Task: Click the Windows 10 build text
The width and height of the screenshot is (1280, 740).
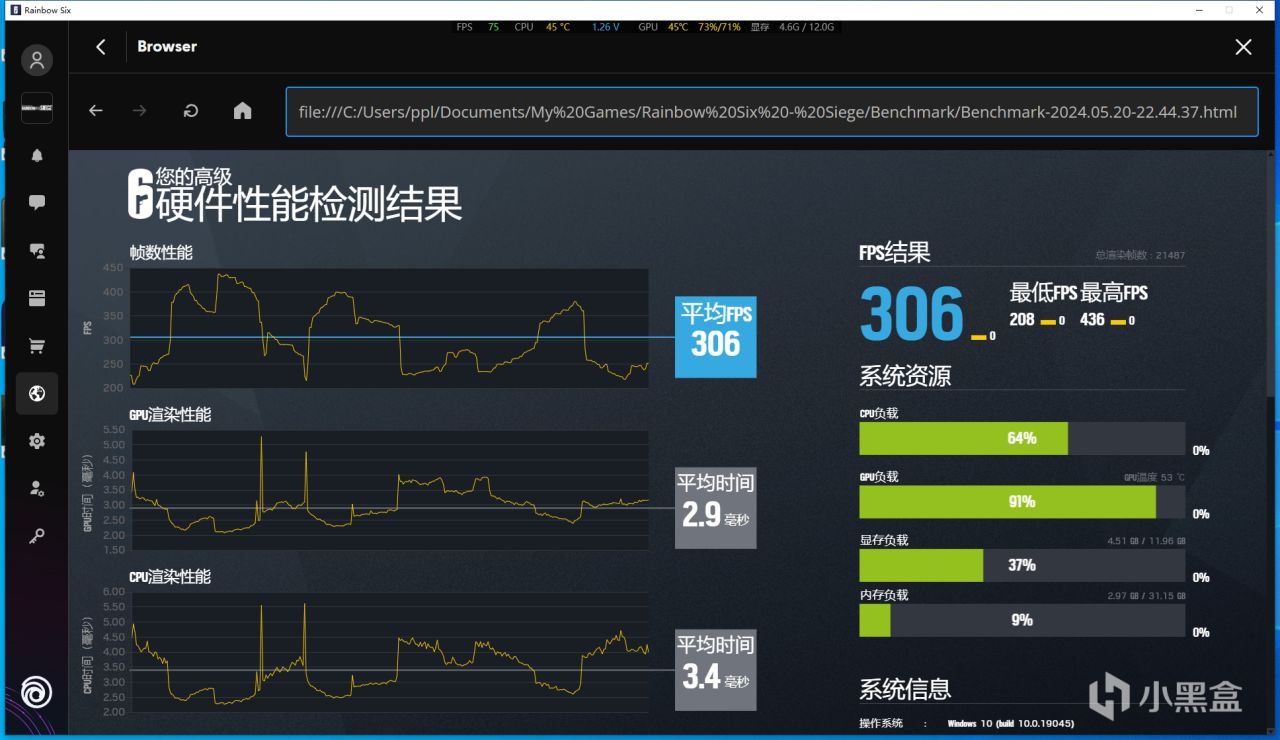Action: (1009, 723)
